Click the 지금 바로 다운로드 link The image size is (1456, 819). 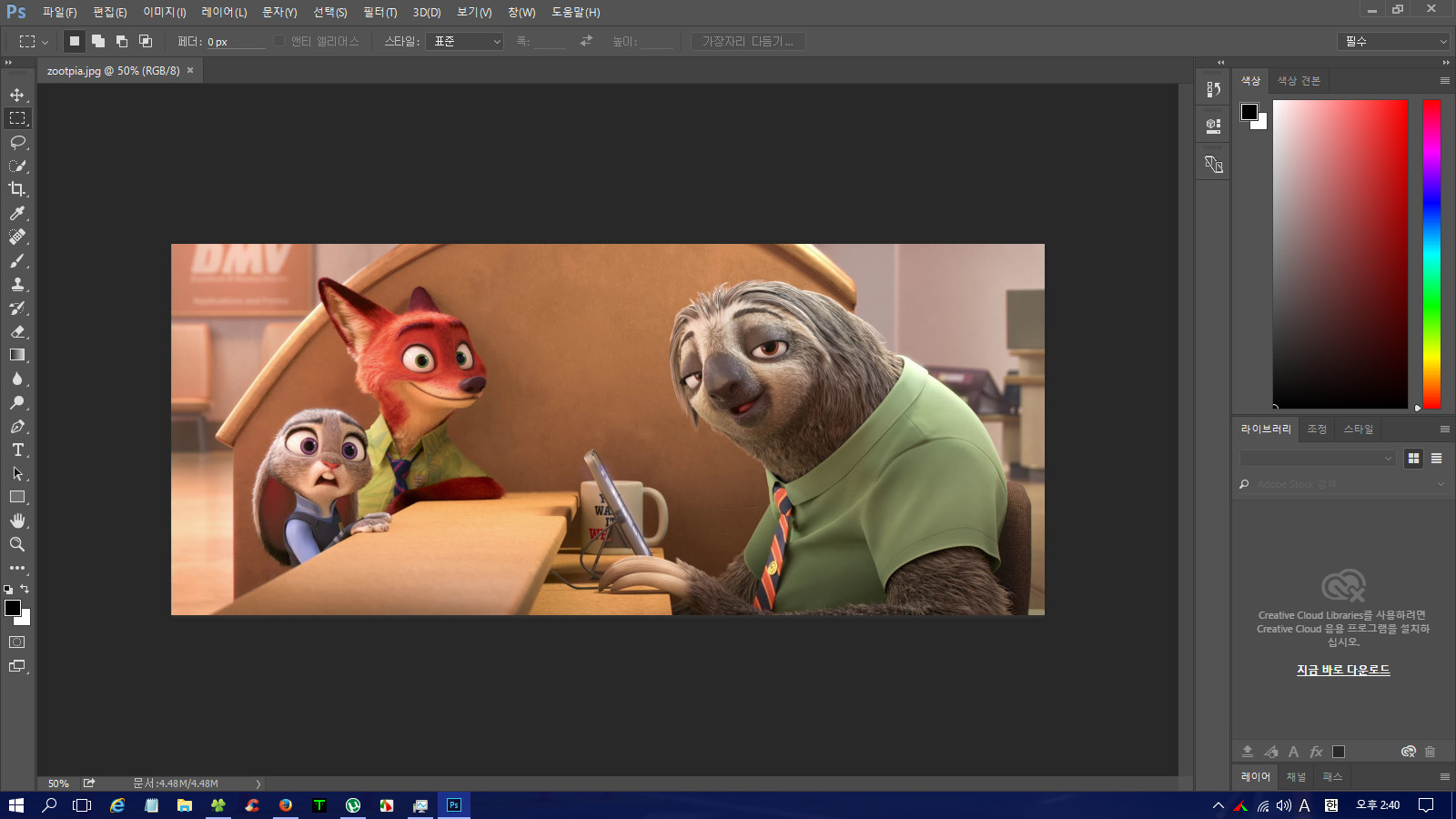[1343, 670]
